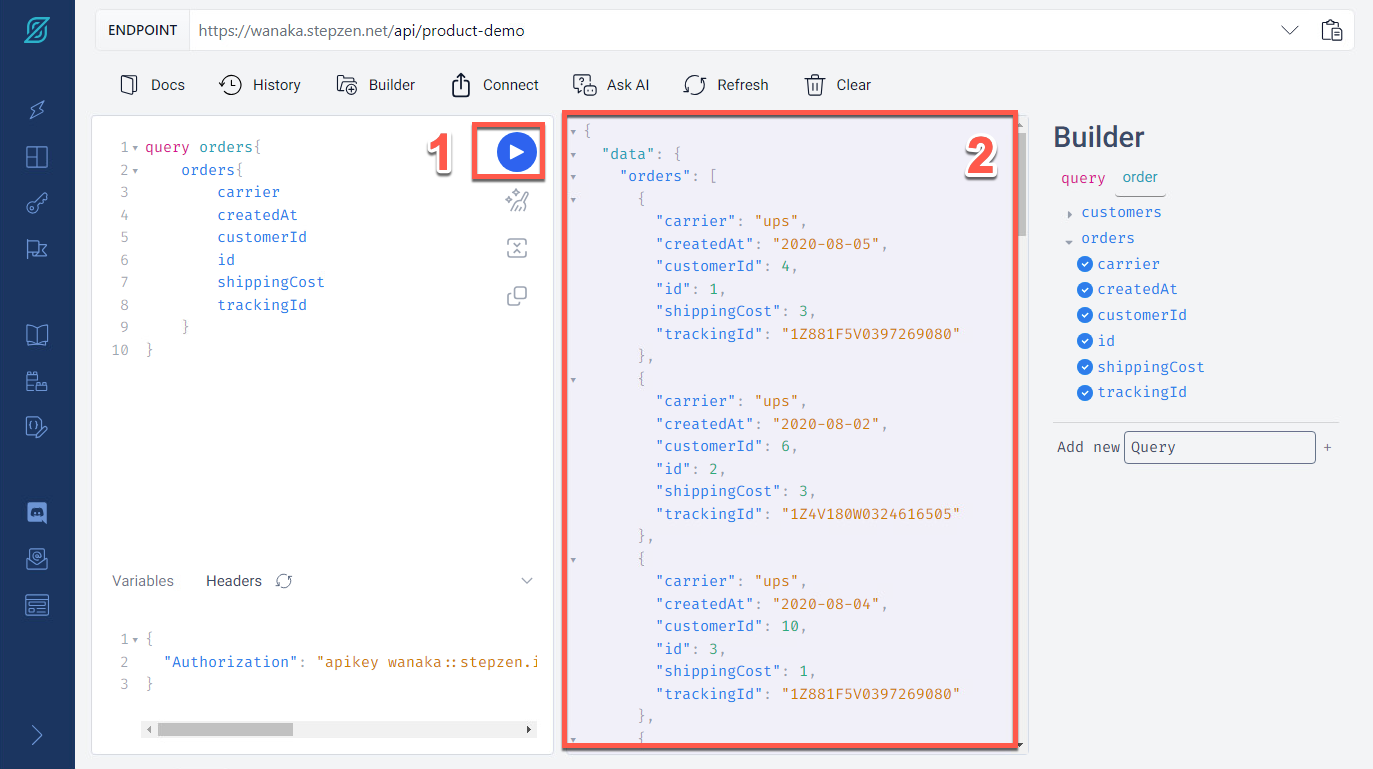Click the StepZen logo icon
This screenshot has width=1373, height=769.
[x=37, y=30]
